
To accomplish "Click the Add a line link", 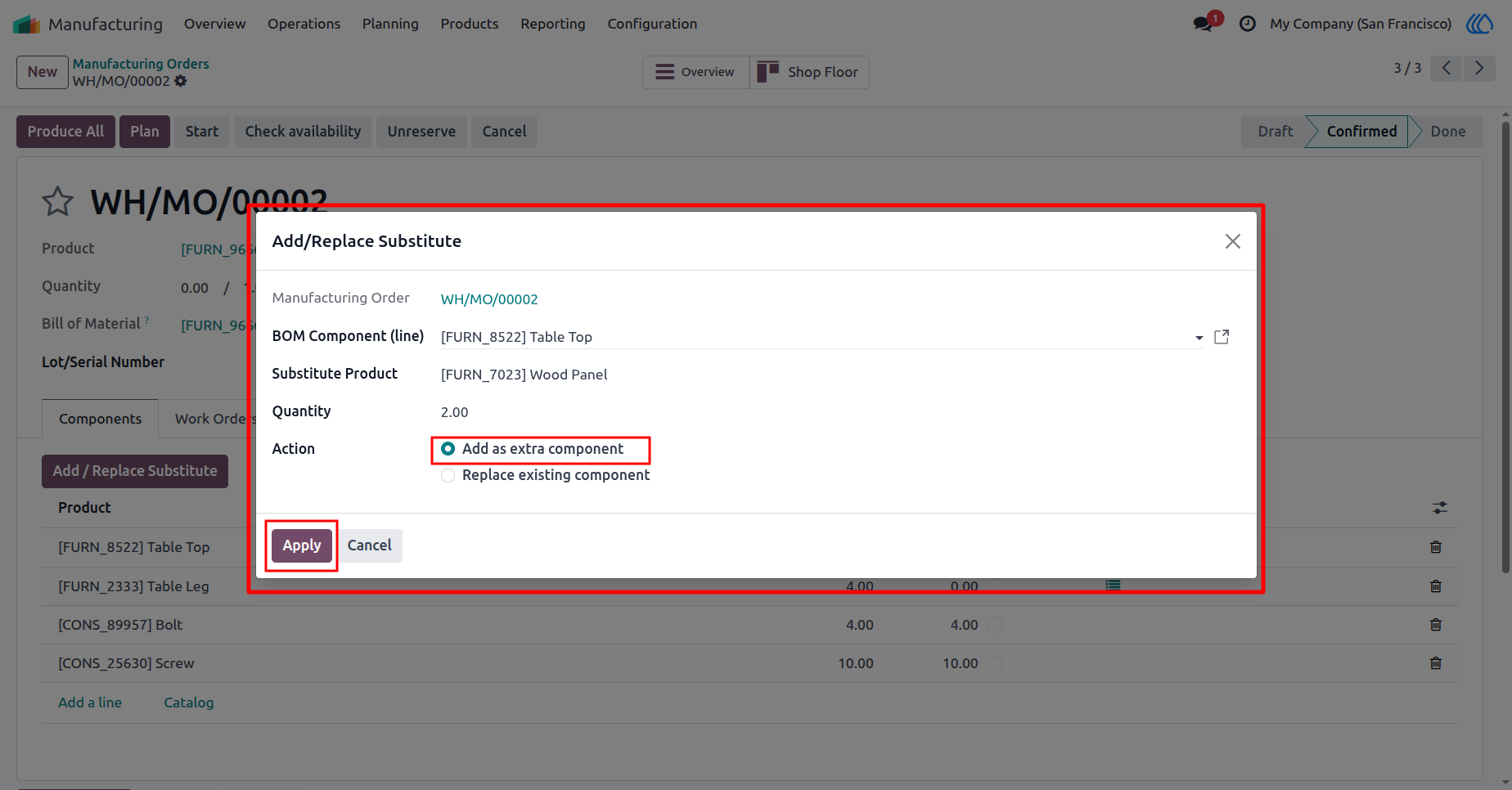I will click(x=90, y=702).
